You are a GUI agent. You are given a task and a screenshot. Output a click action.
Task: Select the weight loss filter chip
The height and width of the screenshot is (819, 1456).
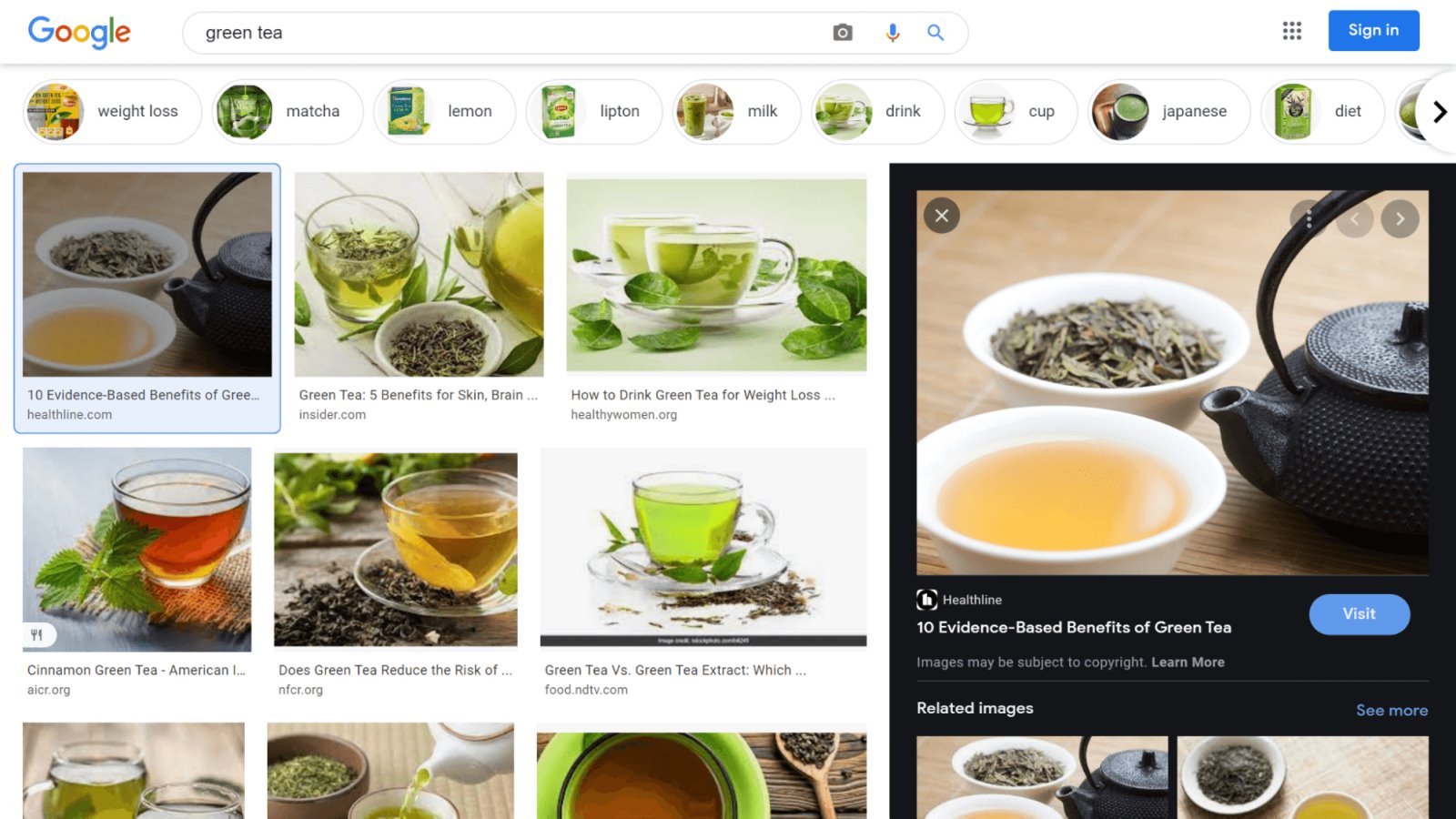pos(112,111)
